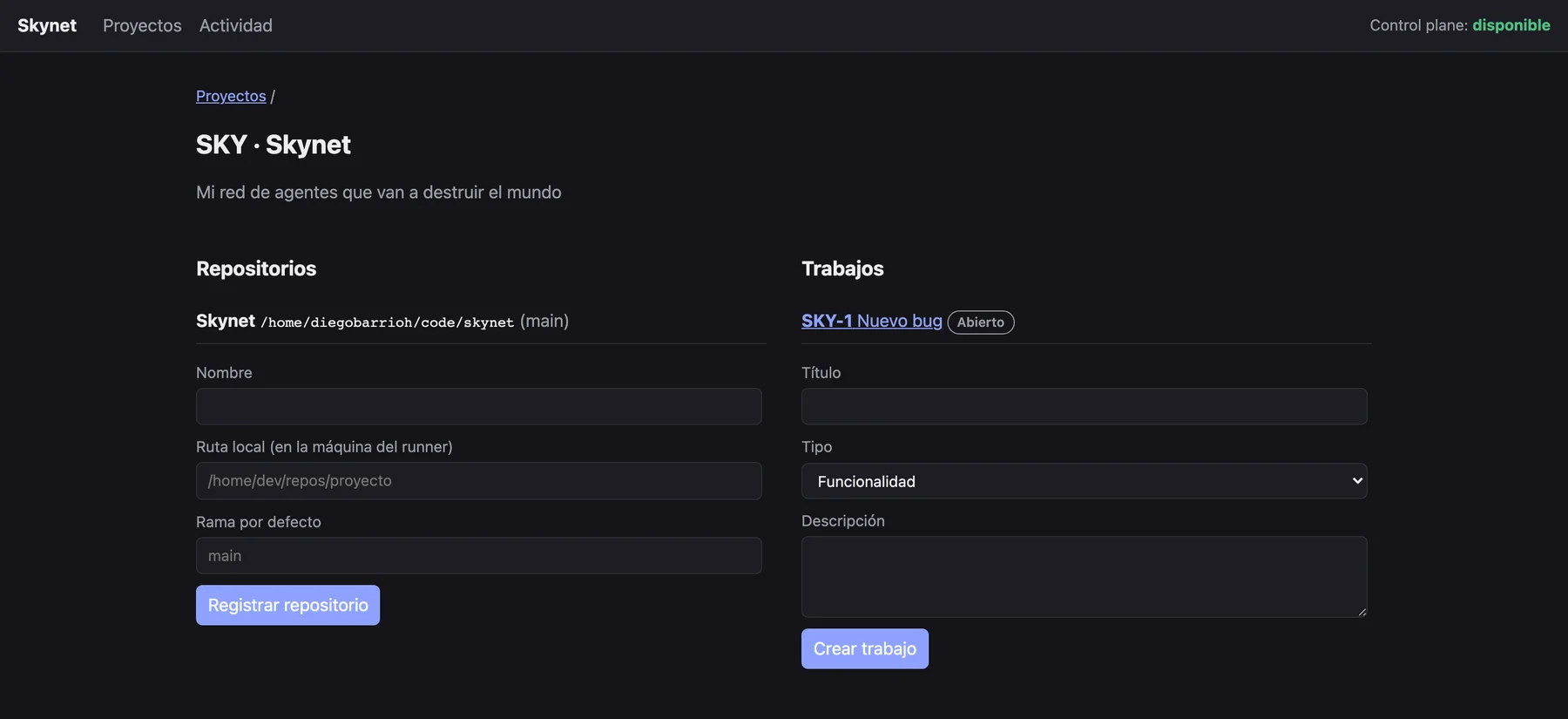
Task: Open the Proyectos navigation menu item
Action: tap(142, 25)
